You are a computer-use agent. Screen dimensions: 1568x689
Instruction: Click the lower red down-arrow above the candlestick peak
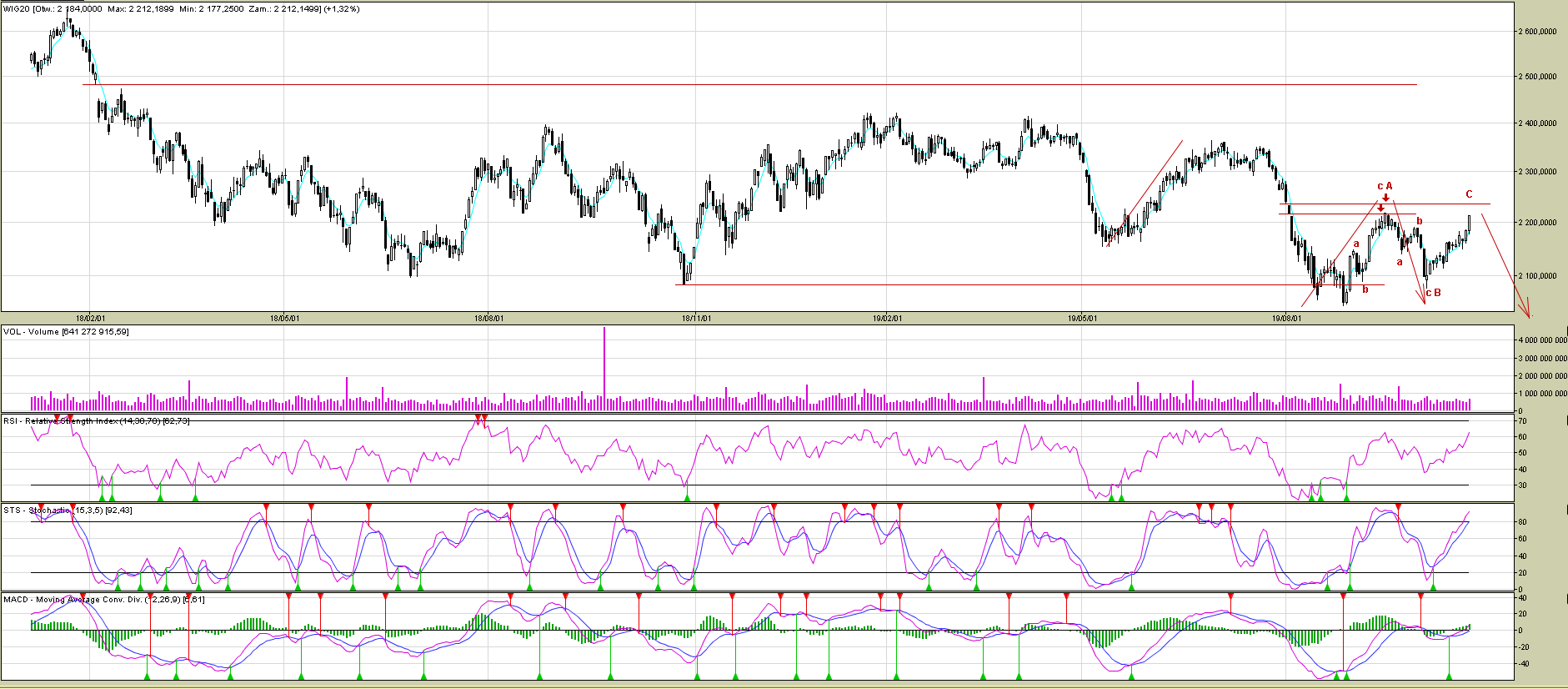pos(1380,209)
